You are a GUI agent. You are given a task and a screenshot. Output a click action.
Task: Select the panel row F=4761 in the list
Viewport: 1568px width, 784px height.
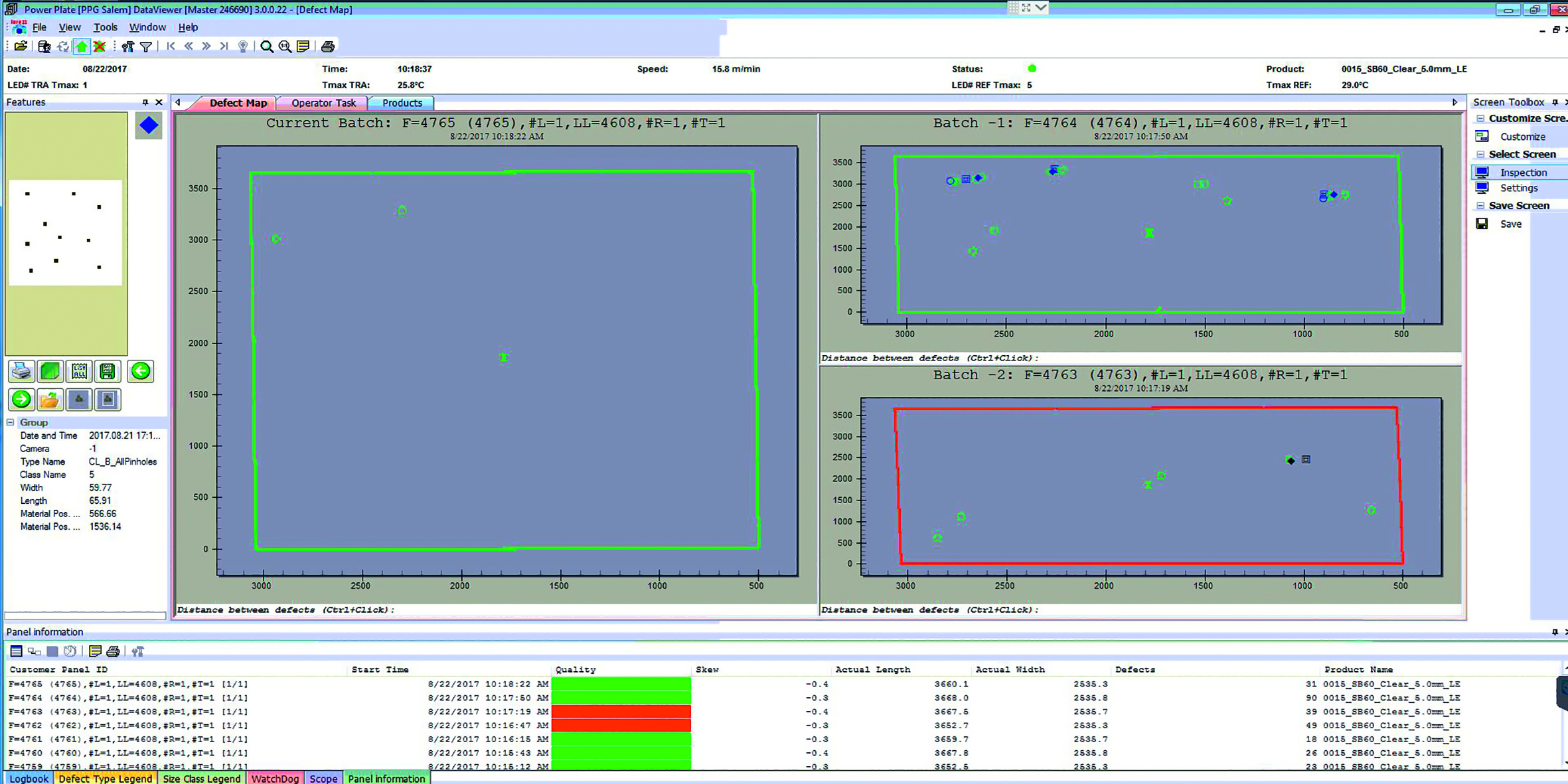pyautogui.click(x=783, y=740)
